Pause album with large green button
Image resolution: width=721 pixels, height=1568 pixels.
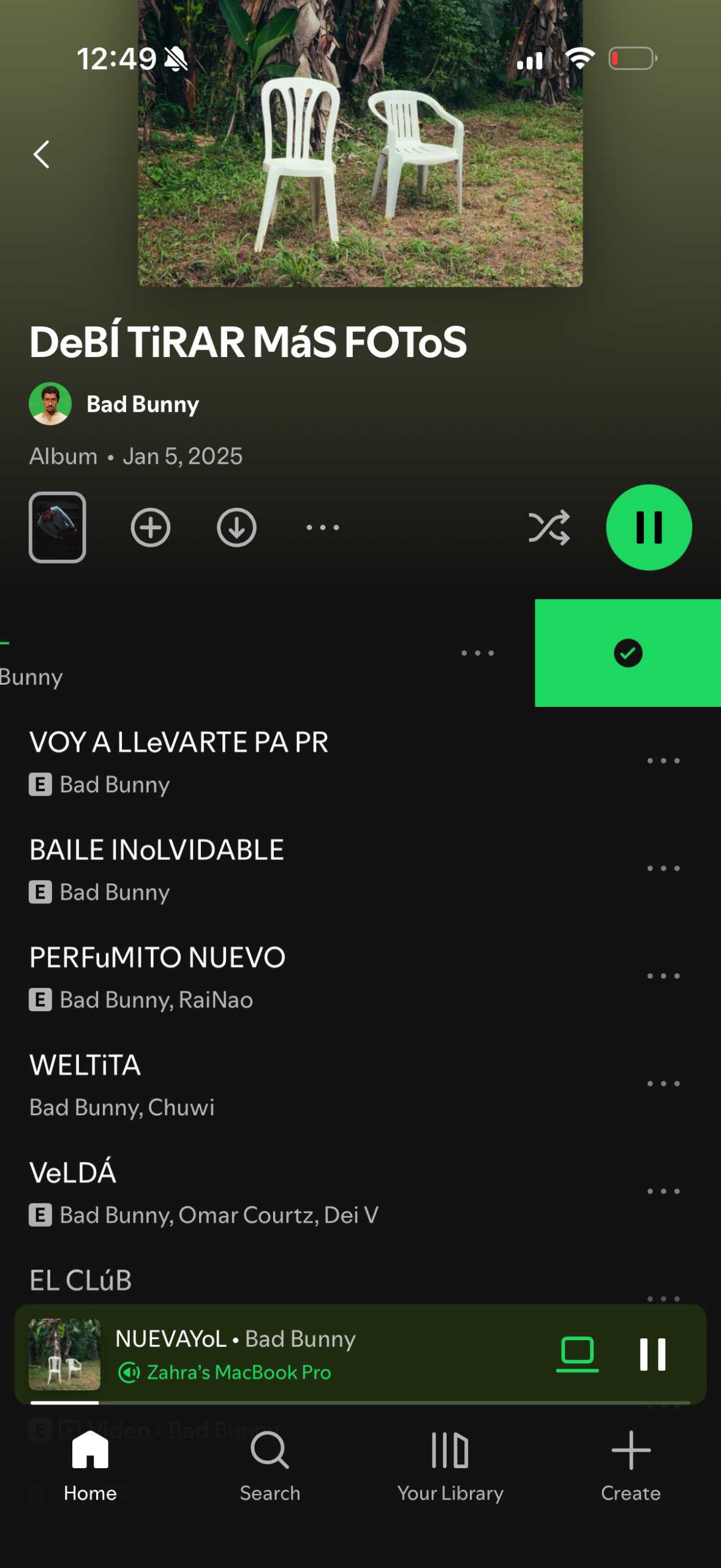649,527
